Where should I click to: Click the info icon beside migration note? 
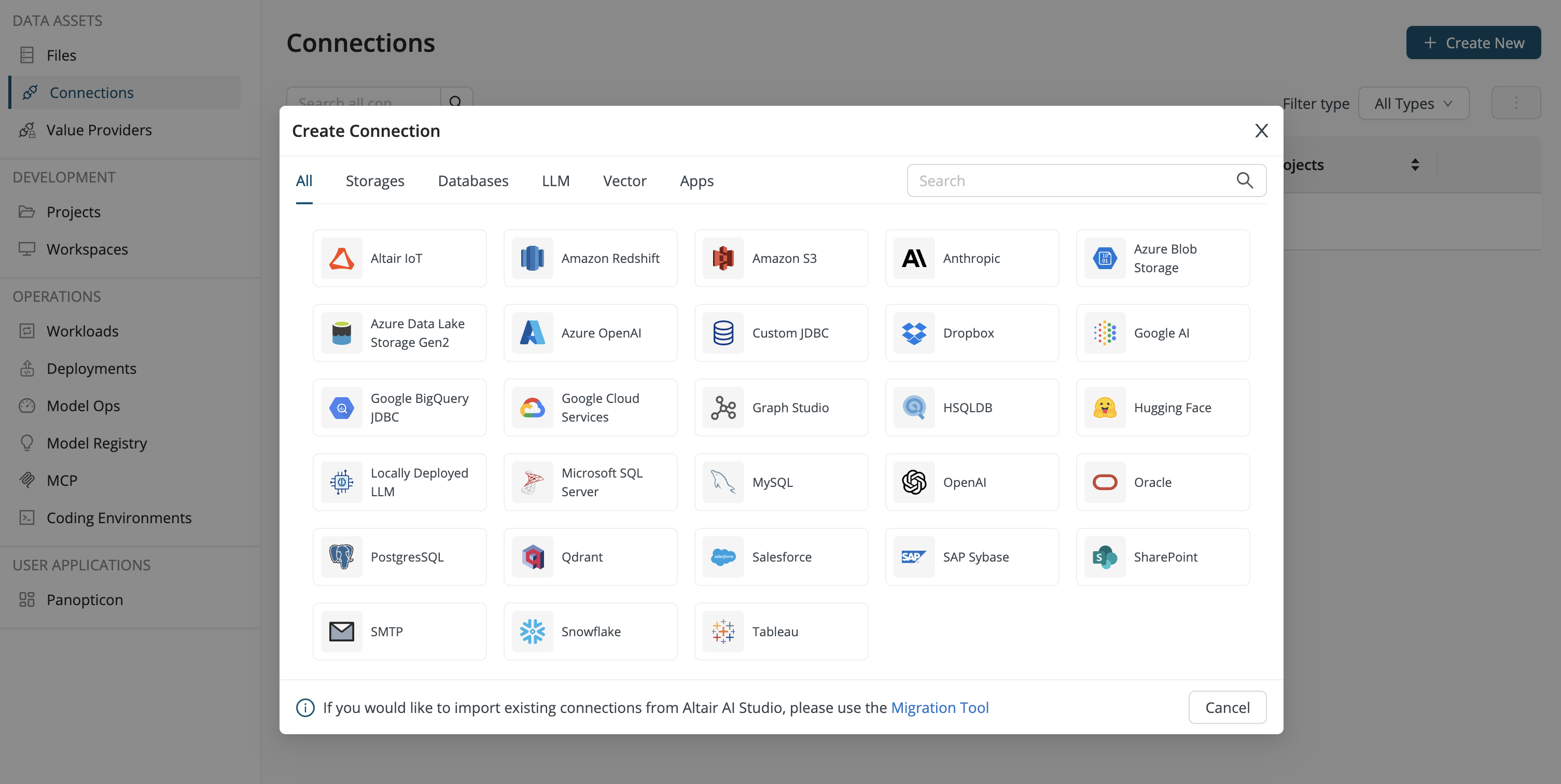pos(305,707)
